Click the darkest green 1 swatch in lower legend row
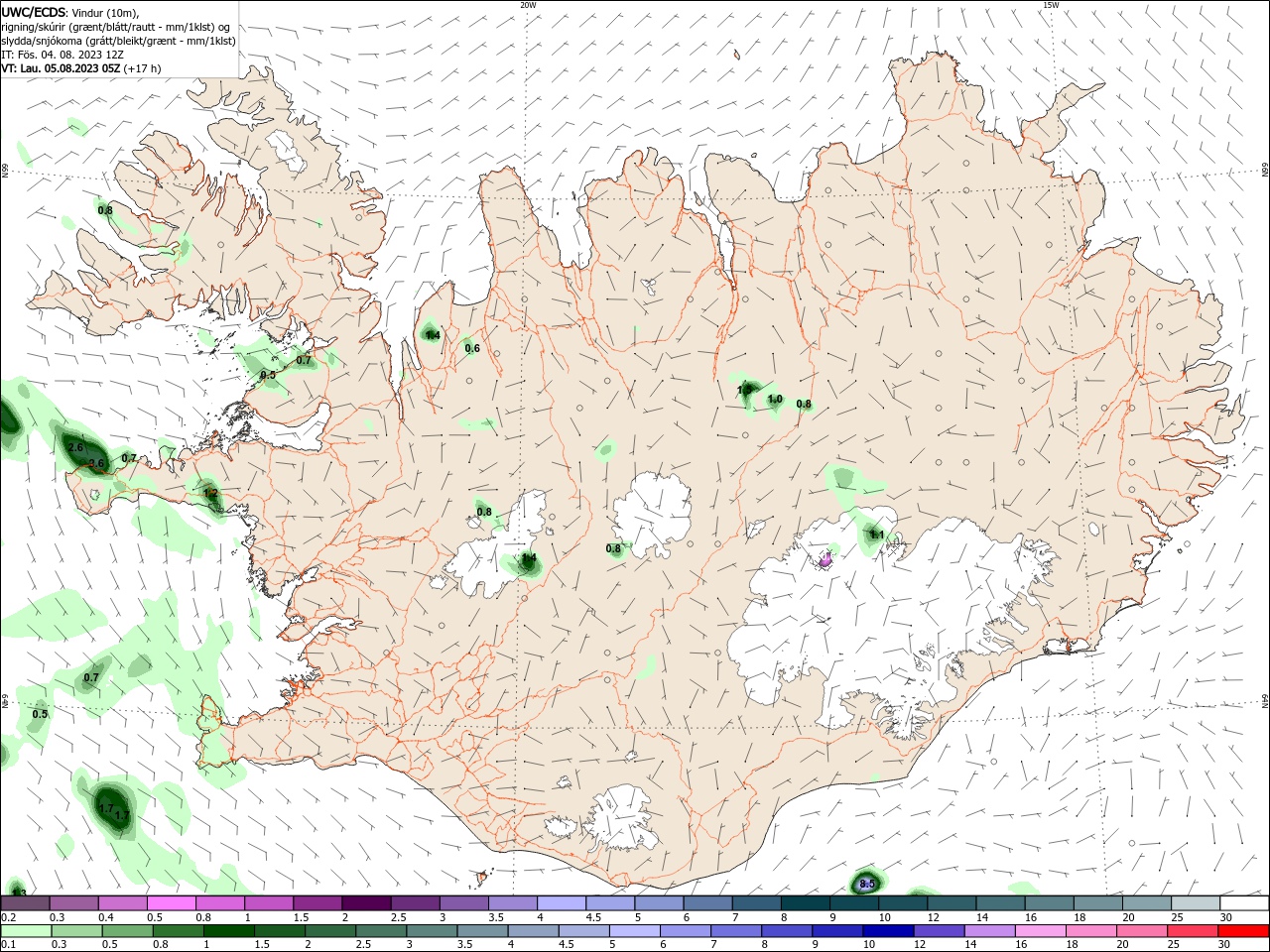Viewport: 1270px width, 952px height. pos(228,931)
